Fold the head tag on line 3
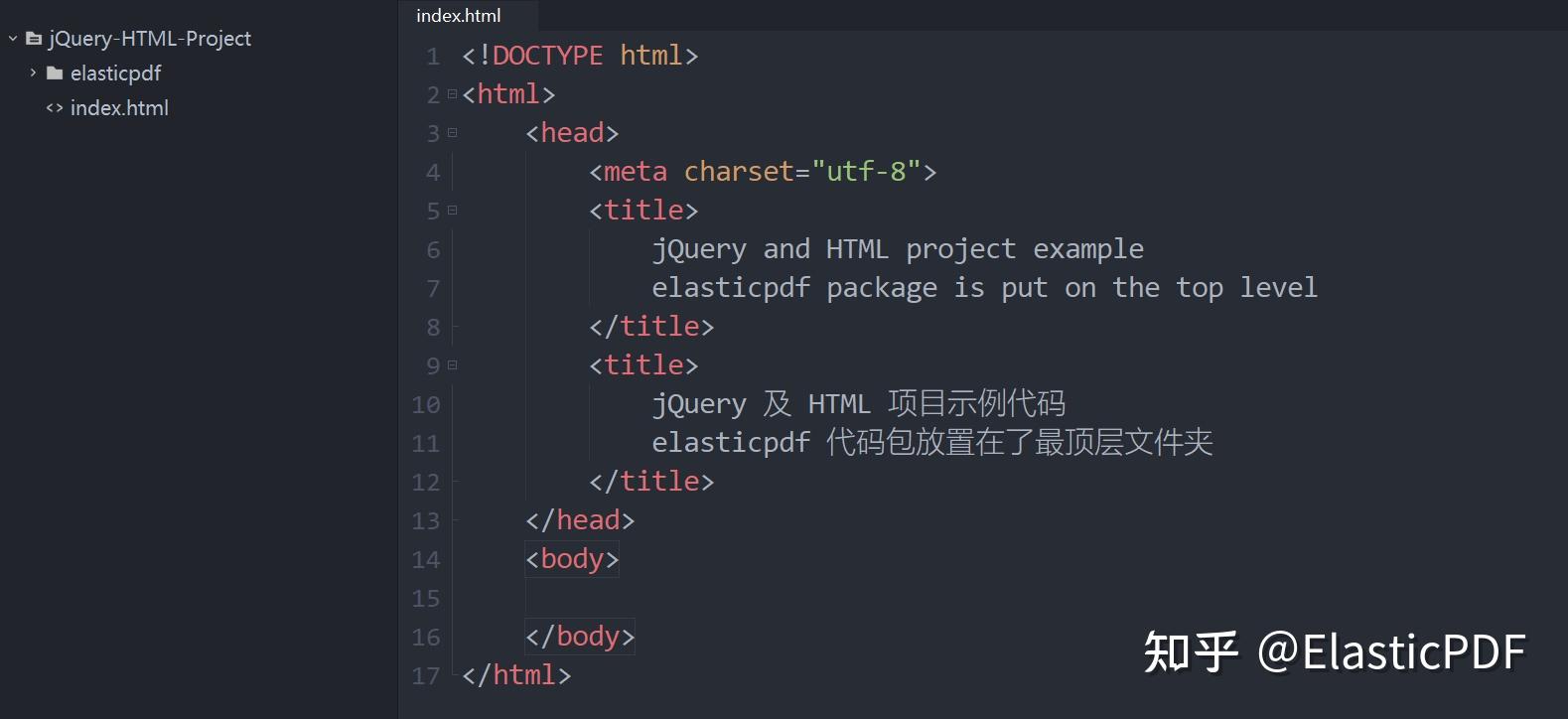 click(x=452, y=133)
